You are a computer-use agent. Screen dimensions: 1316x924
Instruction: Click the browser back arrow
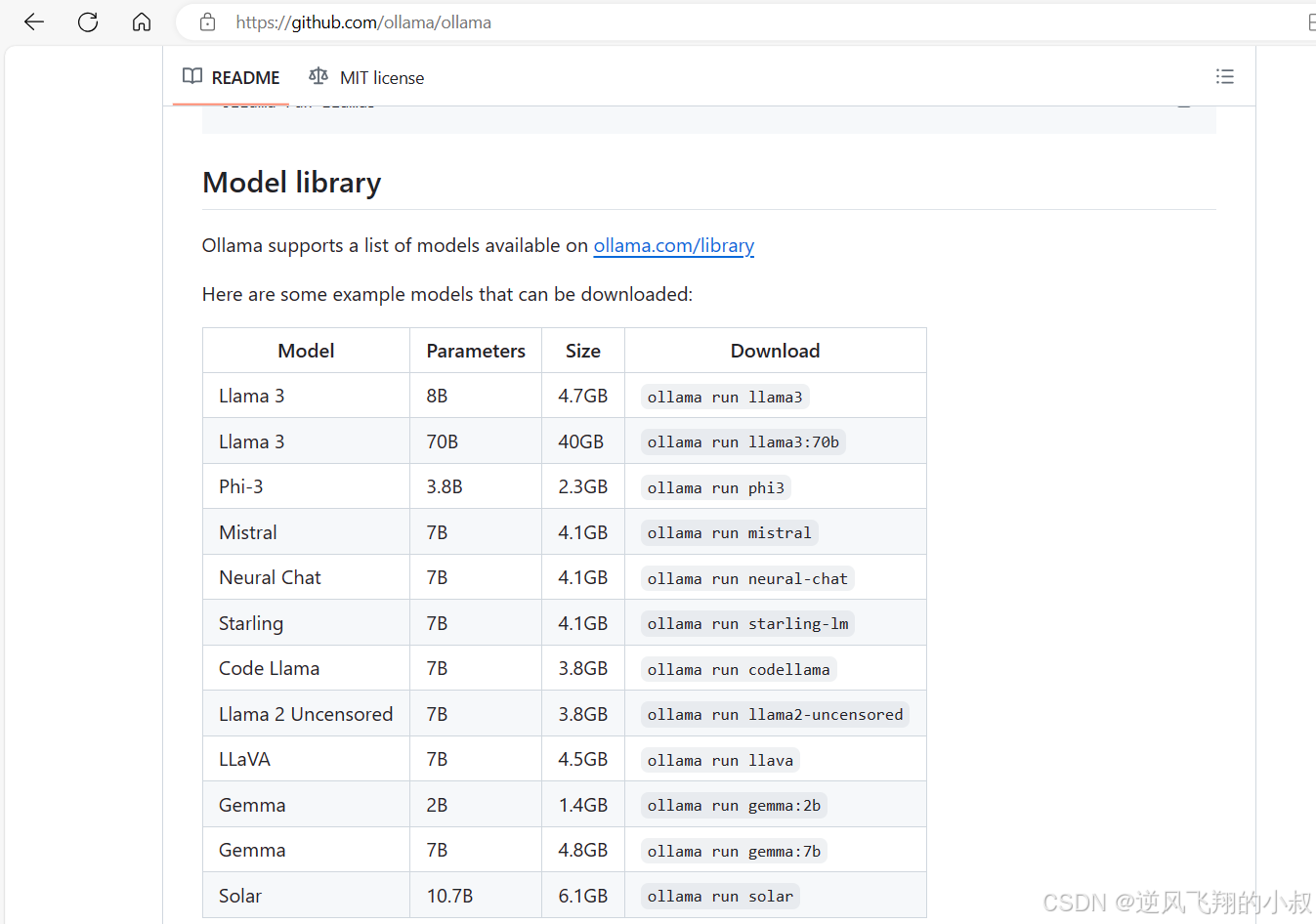[x=34, y=21]
